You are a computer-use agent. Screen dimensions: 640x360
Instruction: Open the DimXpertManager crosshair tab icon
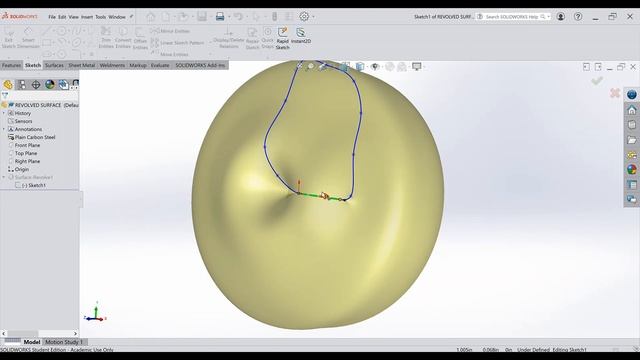(36, 84)
